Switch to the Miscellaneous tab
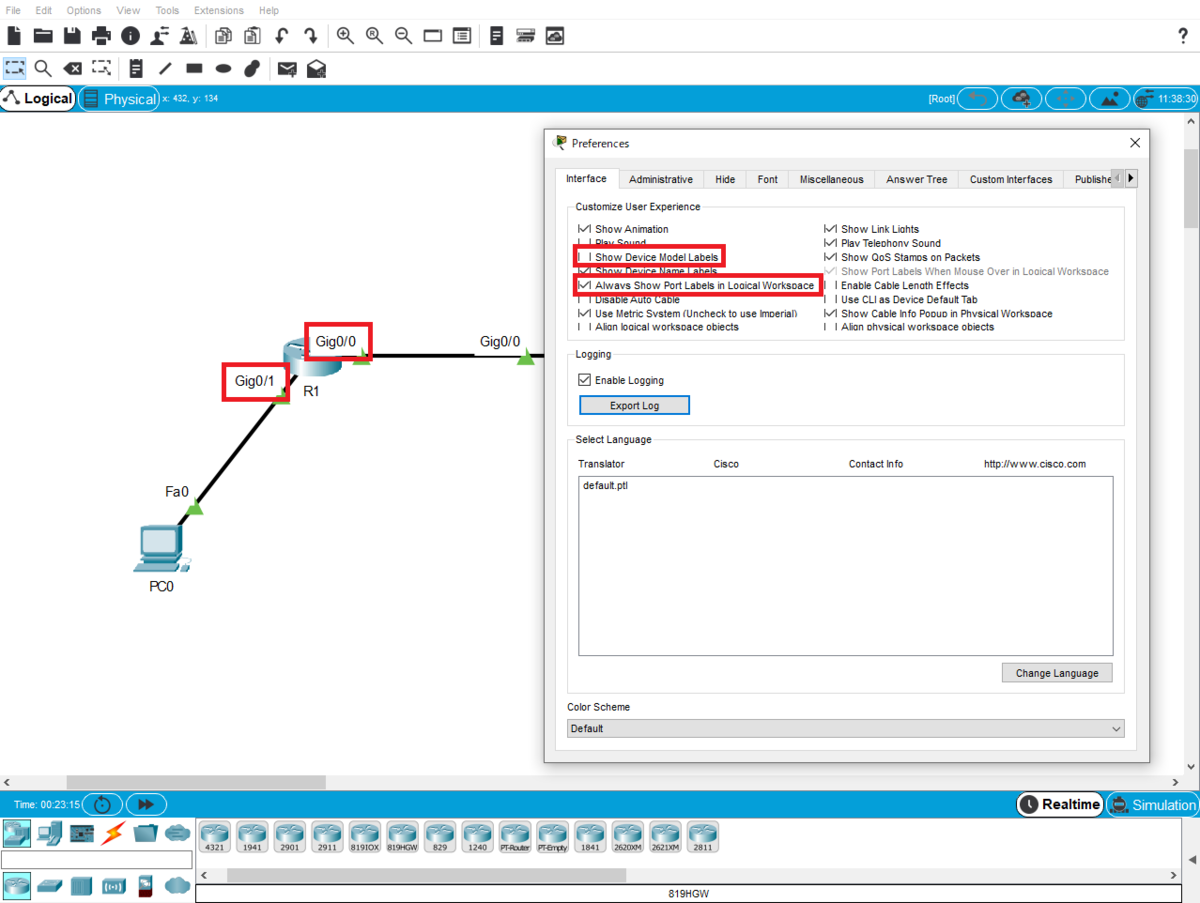Viewport: 1200px width, 903px height. tap(831, 179)
